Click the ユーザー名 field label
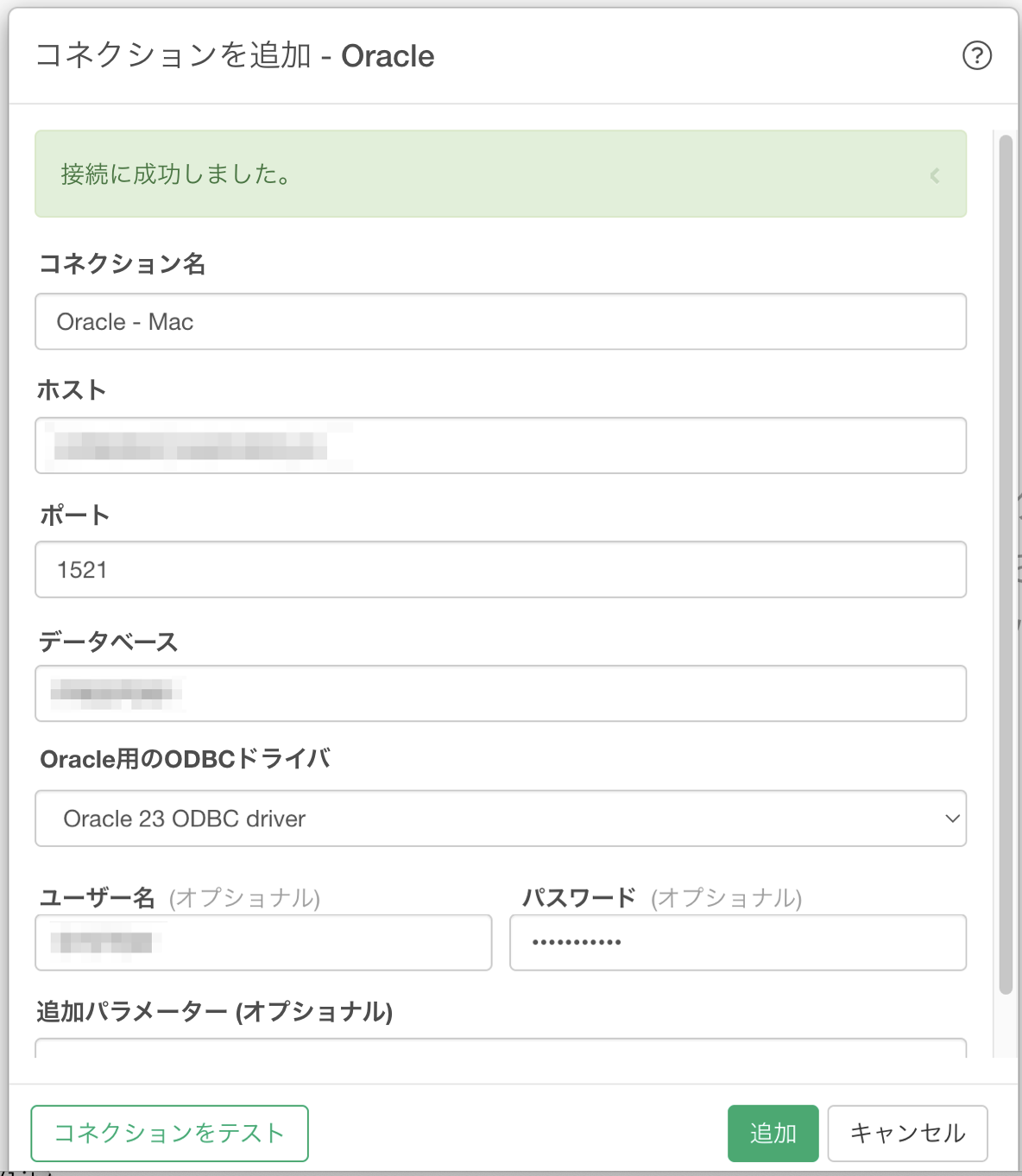Viewport: 1022px width, 1176px height. 98,898
